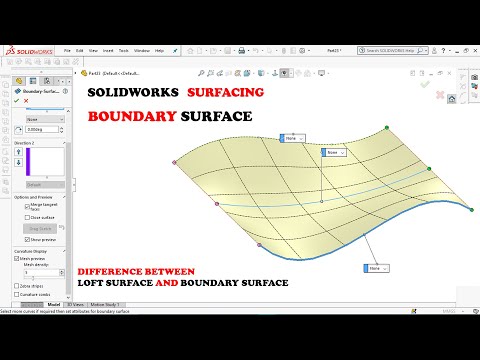Toggle Merge tangent faces checkbox
This screenshot has width=480, height=360.
(x=27, y=207)
